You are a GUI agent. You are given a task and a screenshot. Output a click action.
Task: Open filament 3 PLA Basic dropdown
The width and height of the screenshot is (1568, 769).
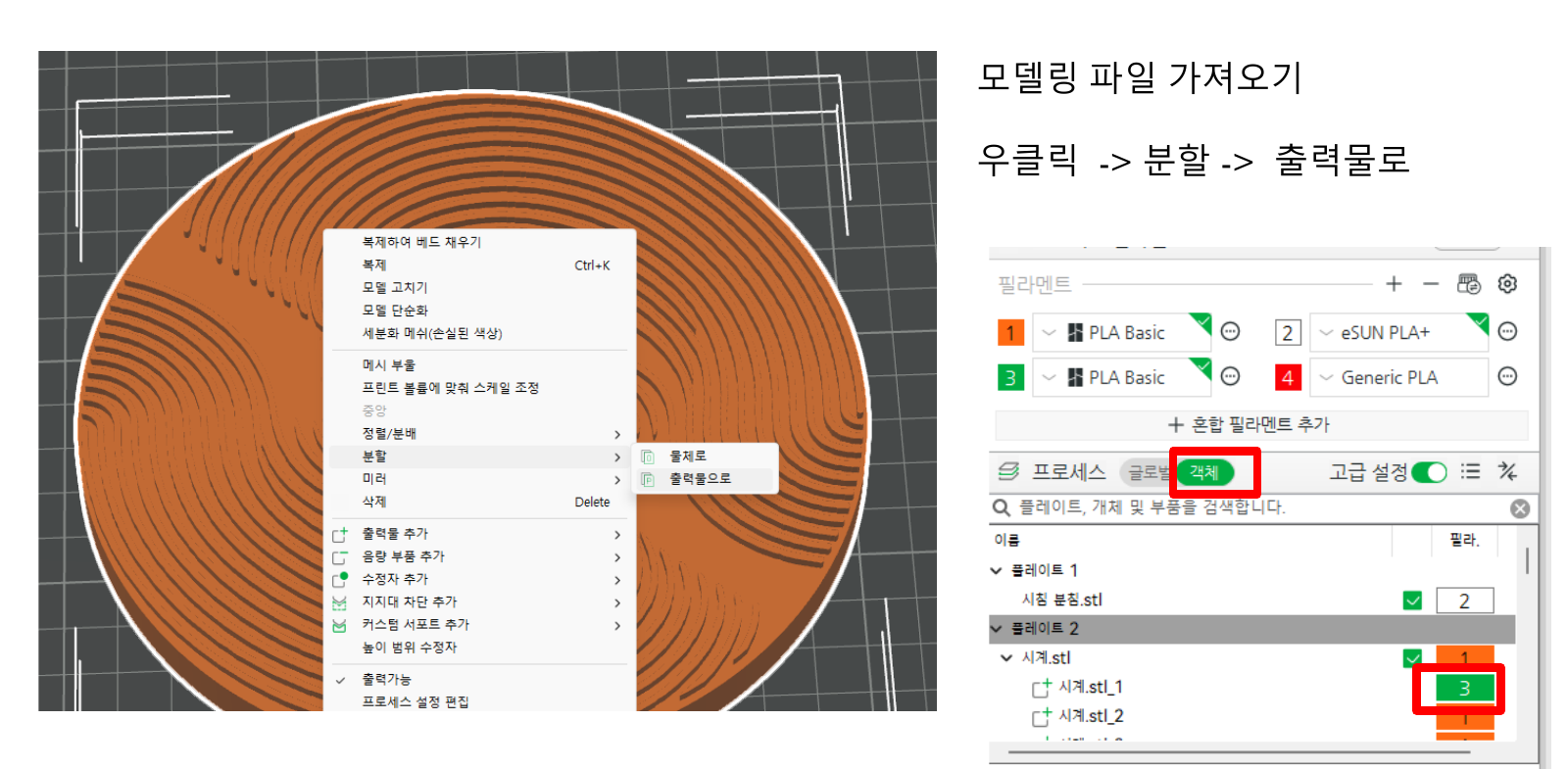(x=1122, y=377)
